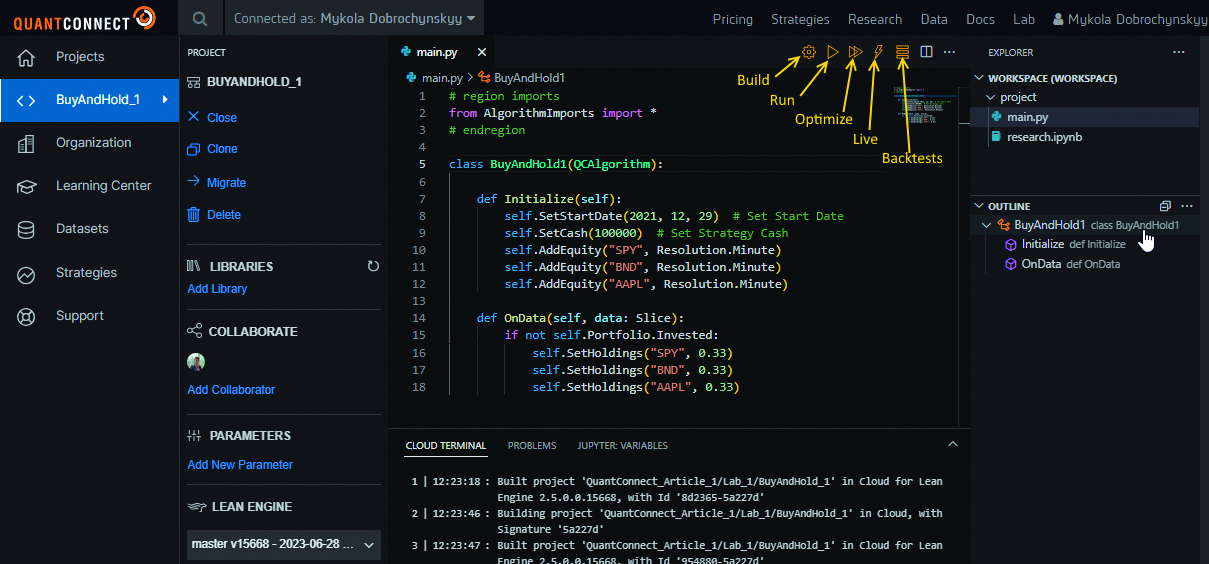Delete the project
The image size is (1209, 564).
click(x=214, y=215)
